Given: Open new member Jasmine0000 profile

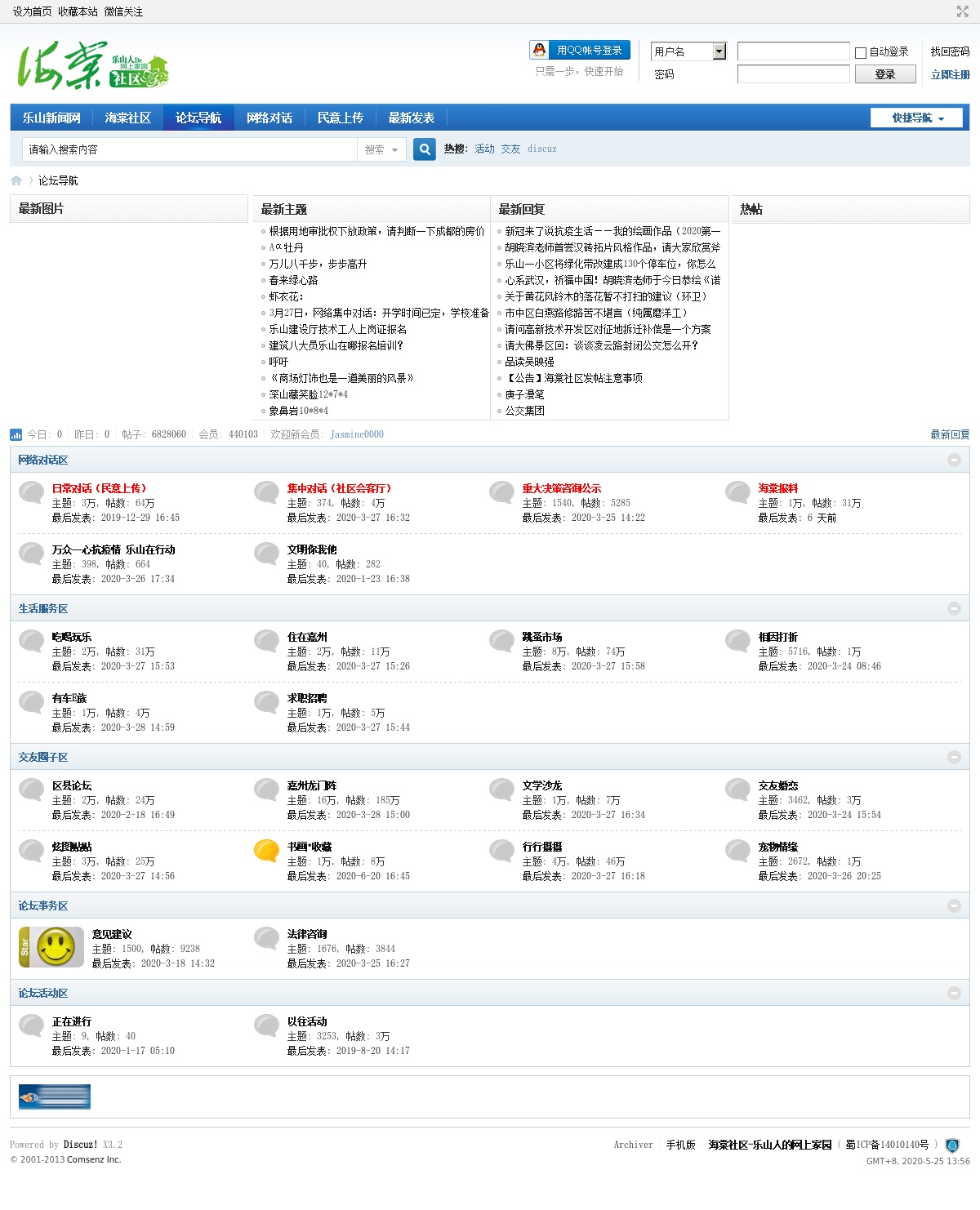Looking at the screenshot, I should coord(357,434).
